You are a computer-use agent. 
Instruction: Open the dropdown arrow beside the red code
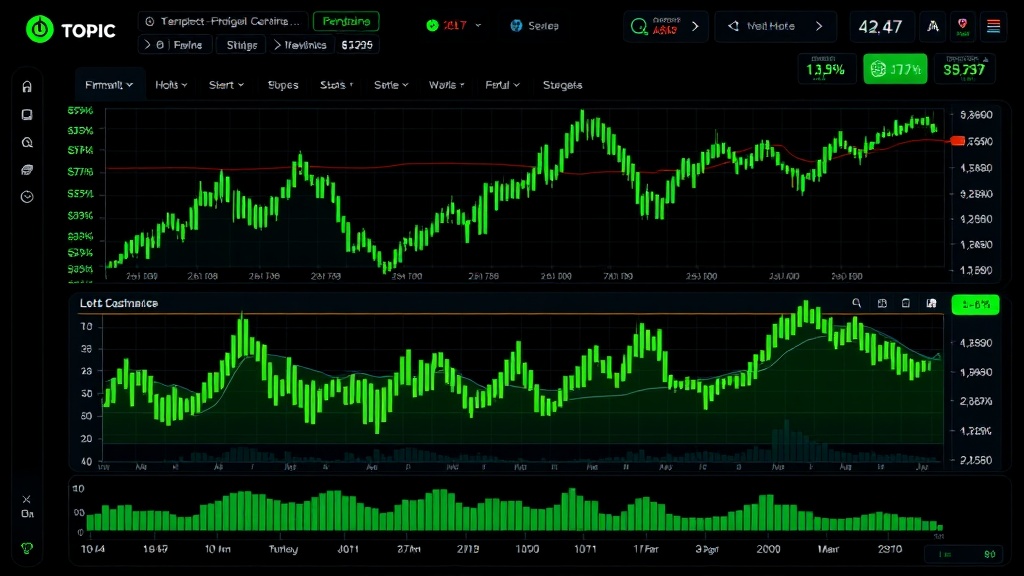point(478,25)
